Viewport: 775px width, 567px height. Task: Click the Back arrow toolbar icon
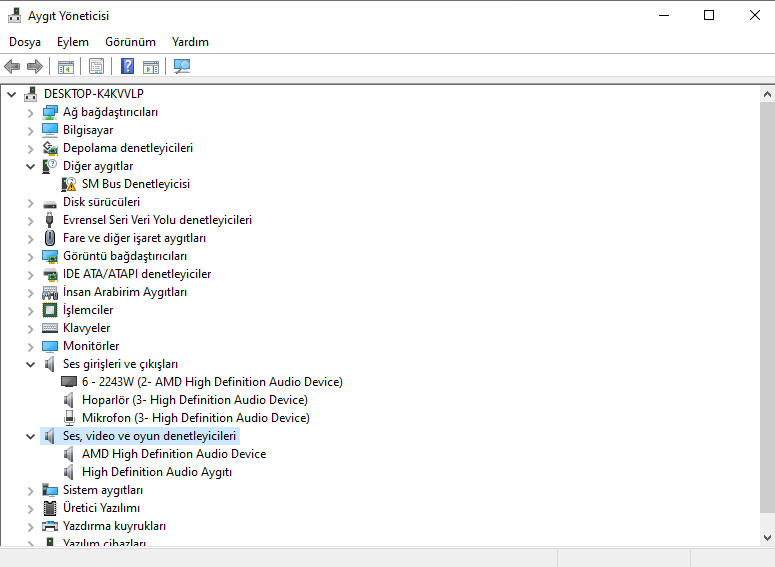[12, 66]
